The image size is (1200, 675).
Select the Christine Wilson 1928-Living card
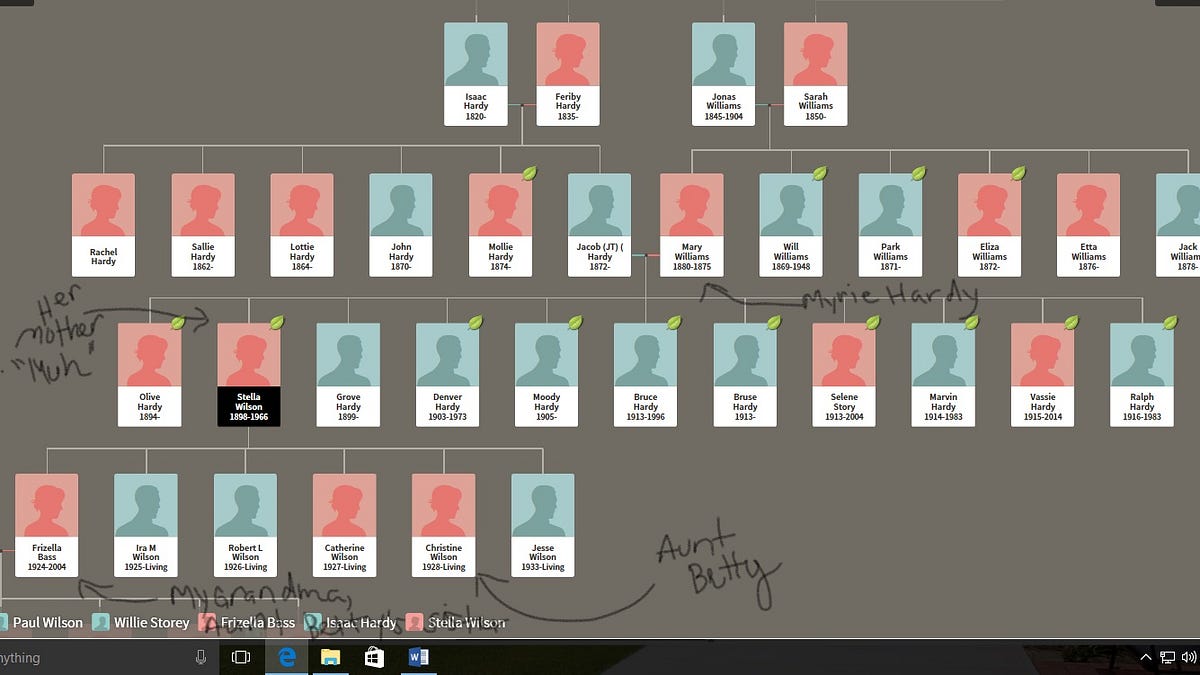pos(444,526)
